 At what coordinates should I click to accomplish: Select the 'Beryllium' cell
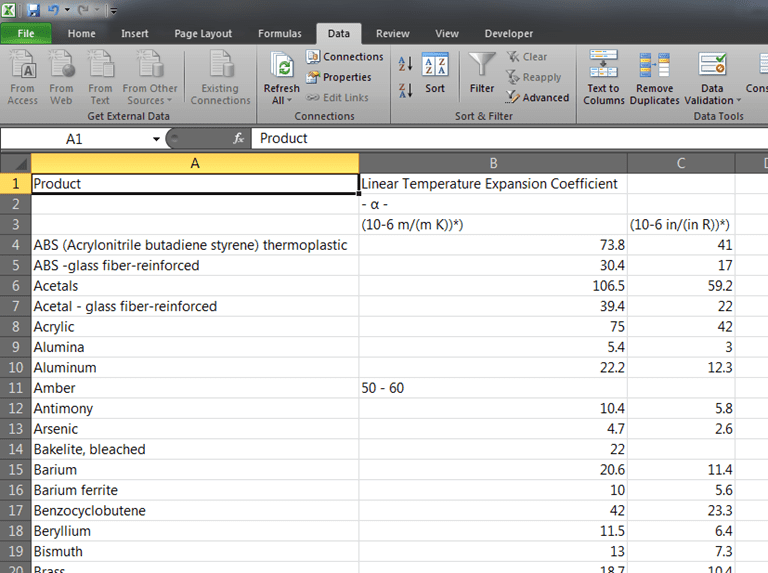coord(195,531)
